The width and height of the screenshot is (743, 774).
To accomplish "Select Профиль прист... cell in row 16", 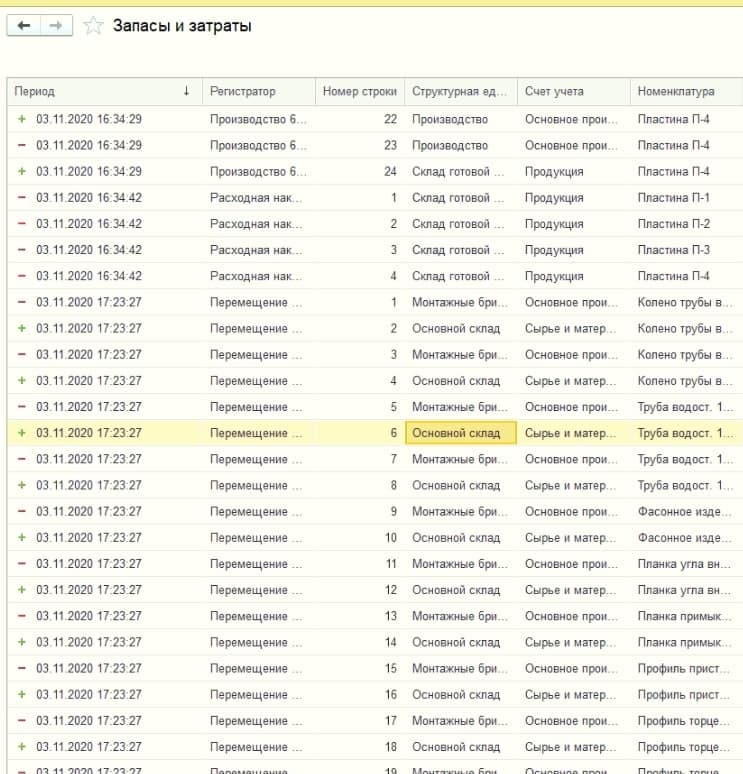I will pos(686,695).
